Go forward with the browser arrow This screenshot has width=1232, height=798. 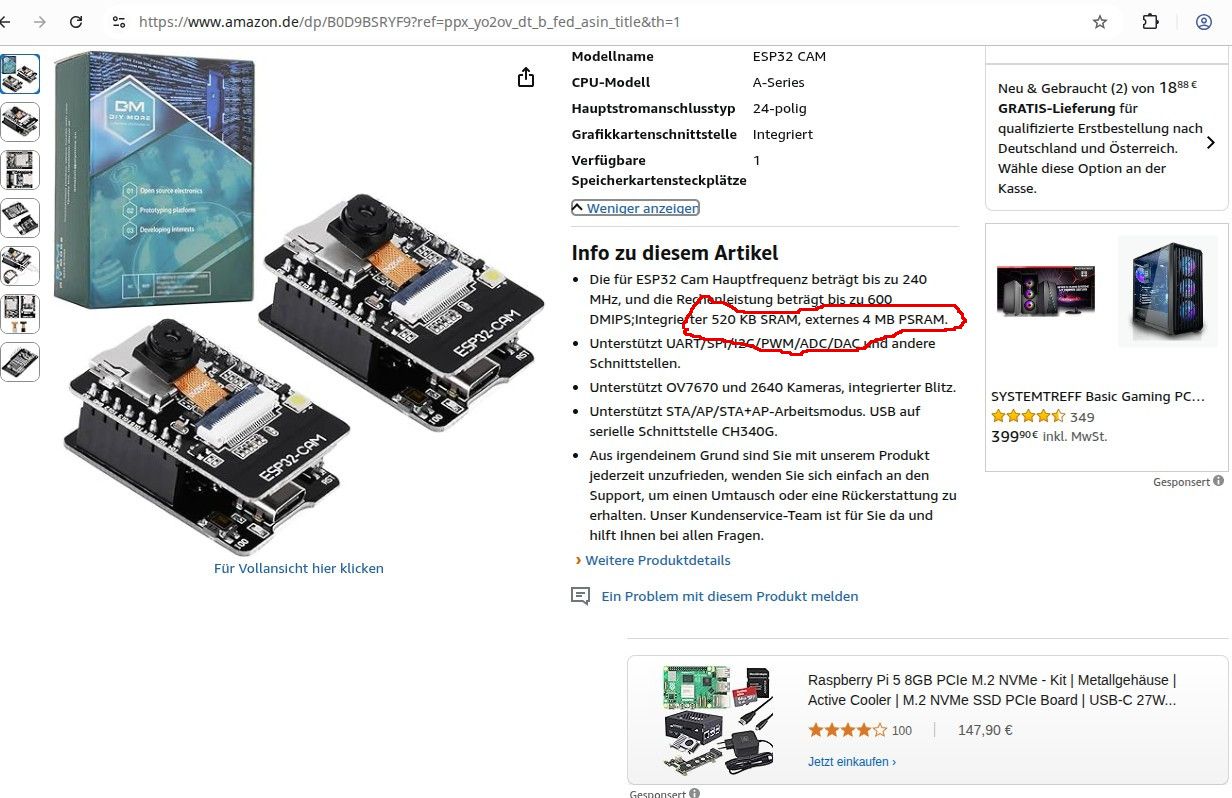pyautogui.click(x=40, y=21)
